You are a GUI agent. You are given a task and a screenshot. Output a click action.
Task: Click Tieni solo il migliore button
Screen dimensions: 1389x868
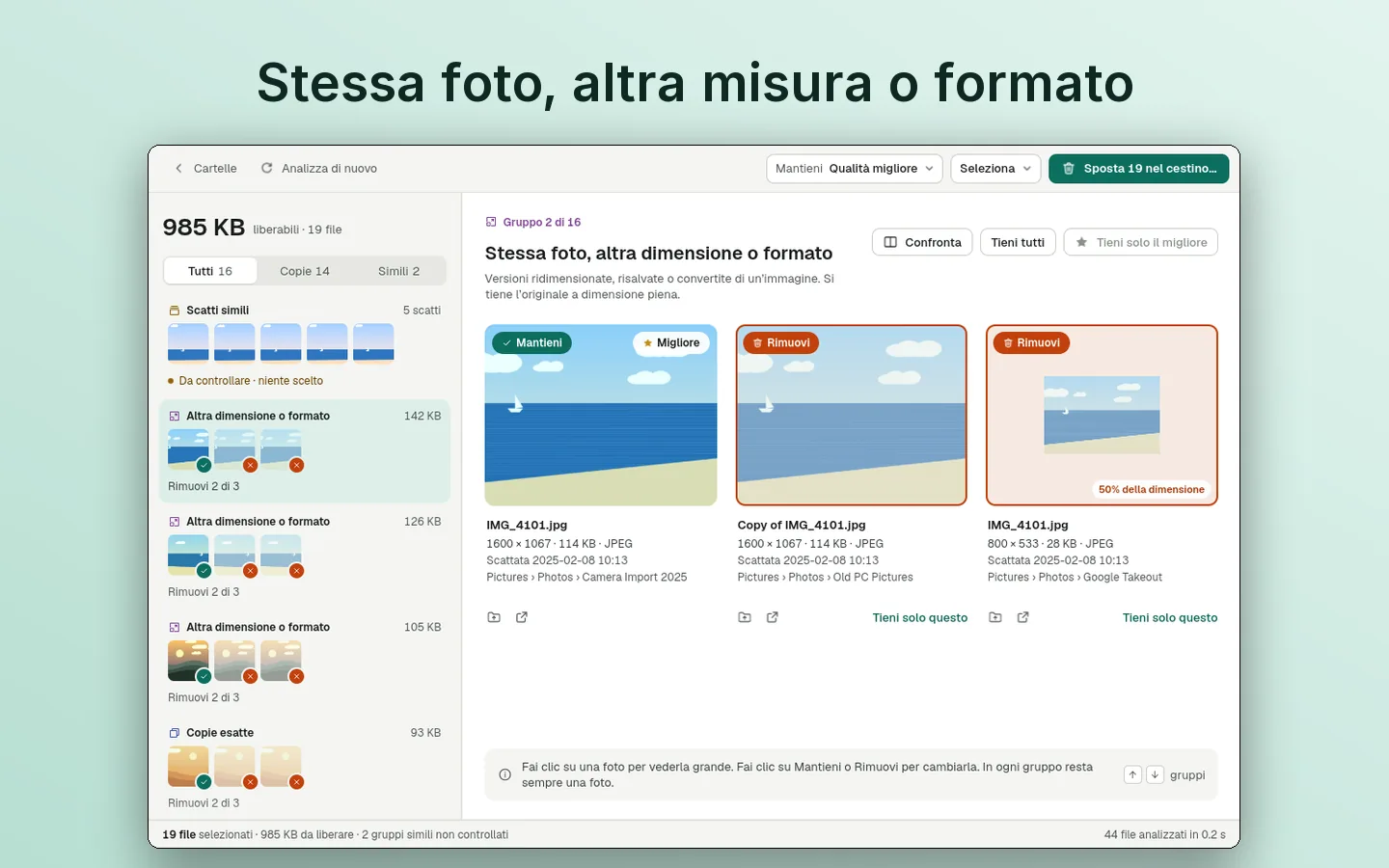(x=1141, y=242)
